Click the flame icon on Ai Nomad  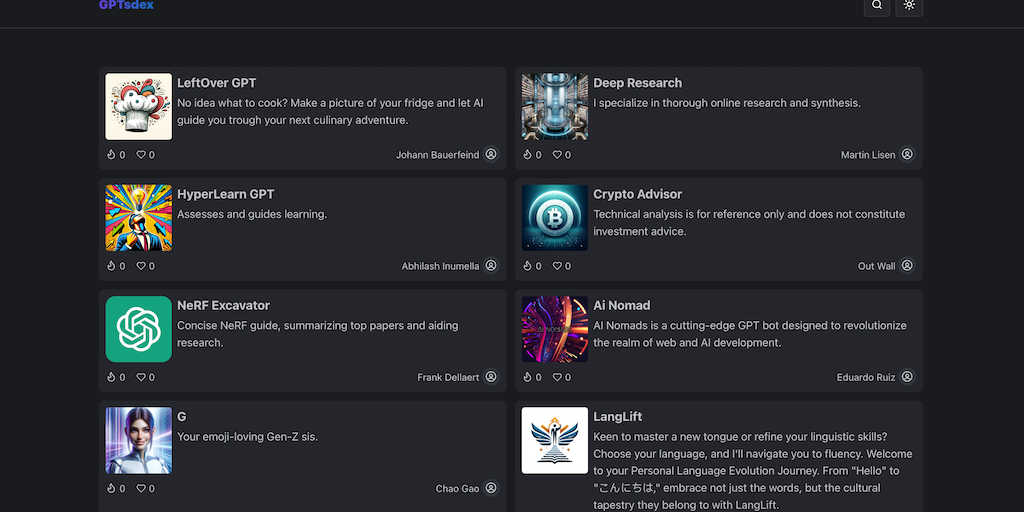click(x=527, y=377)
